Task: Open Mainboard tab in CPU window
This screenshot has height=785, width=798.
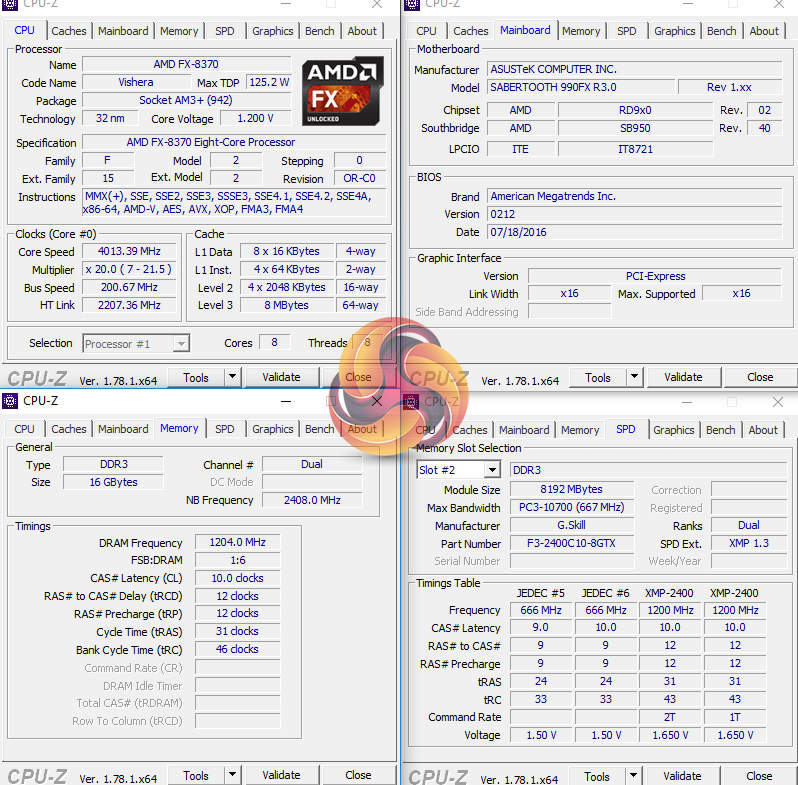Action: pyautogui.click(x=123, y=31)
